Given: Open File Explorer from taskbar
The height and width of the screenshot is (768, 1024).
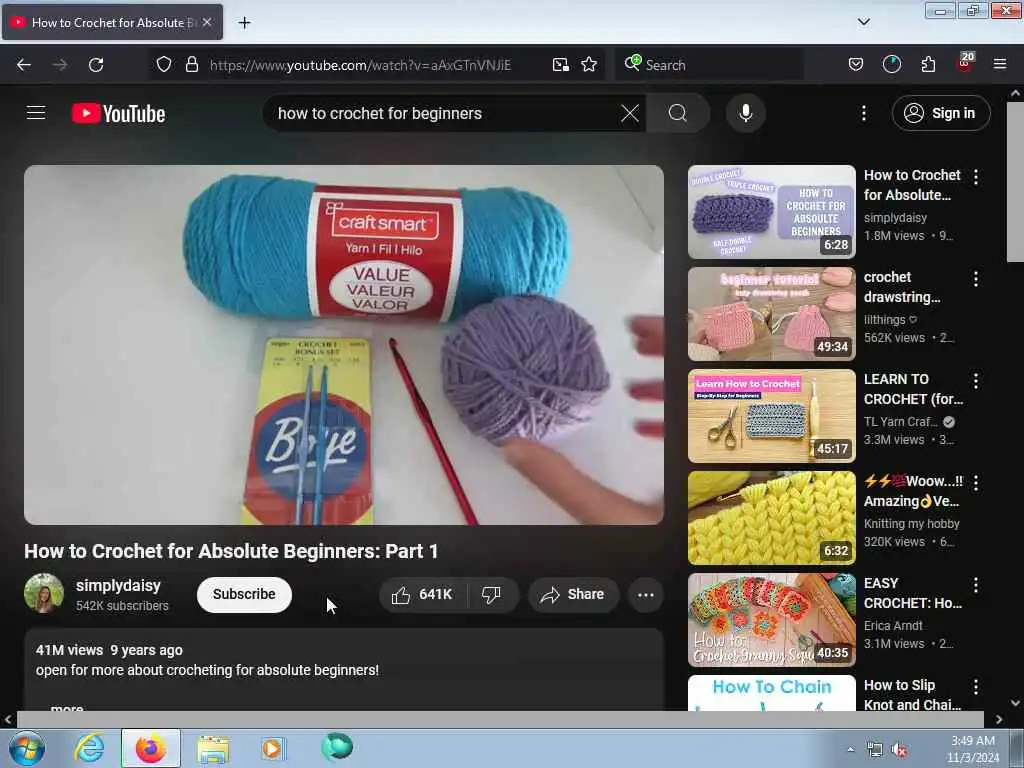Looking at the screenshot, I should pos(213,748).
